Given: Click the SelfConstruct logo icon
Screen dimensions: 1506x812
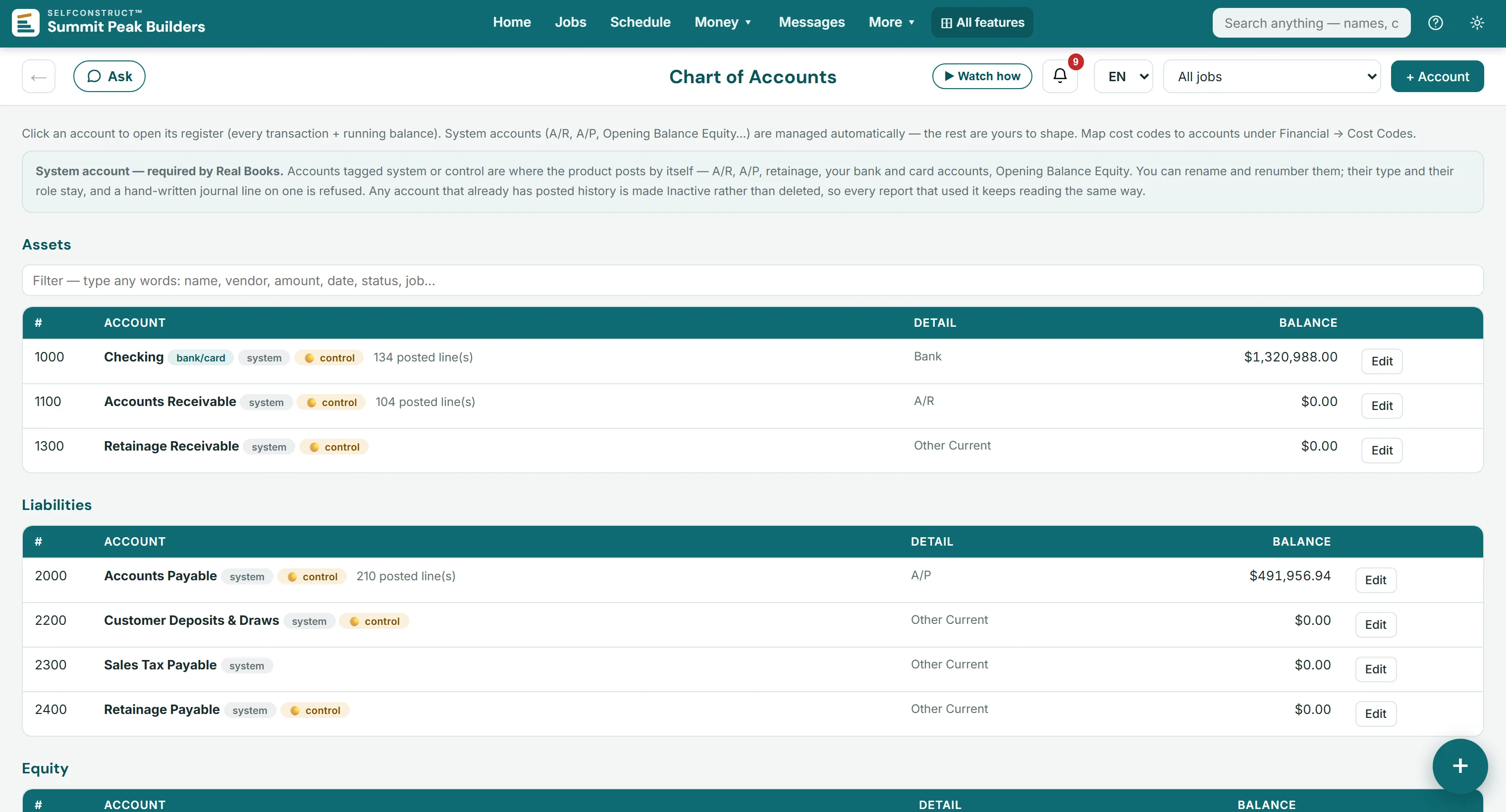Looking at the screenshot, I should [26, 23].
